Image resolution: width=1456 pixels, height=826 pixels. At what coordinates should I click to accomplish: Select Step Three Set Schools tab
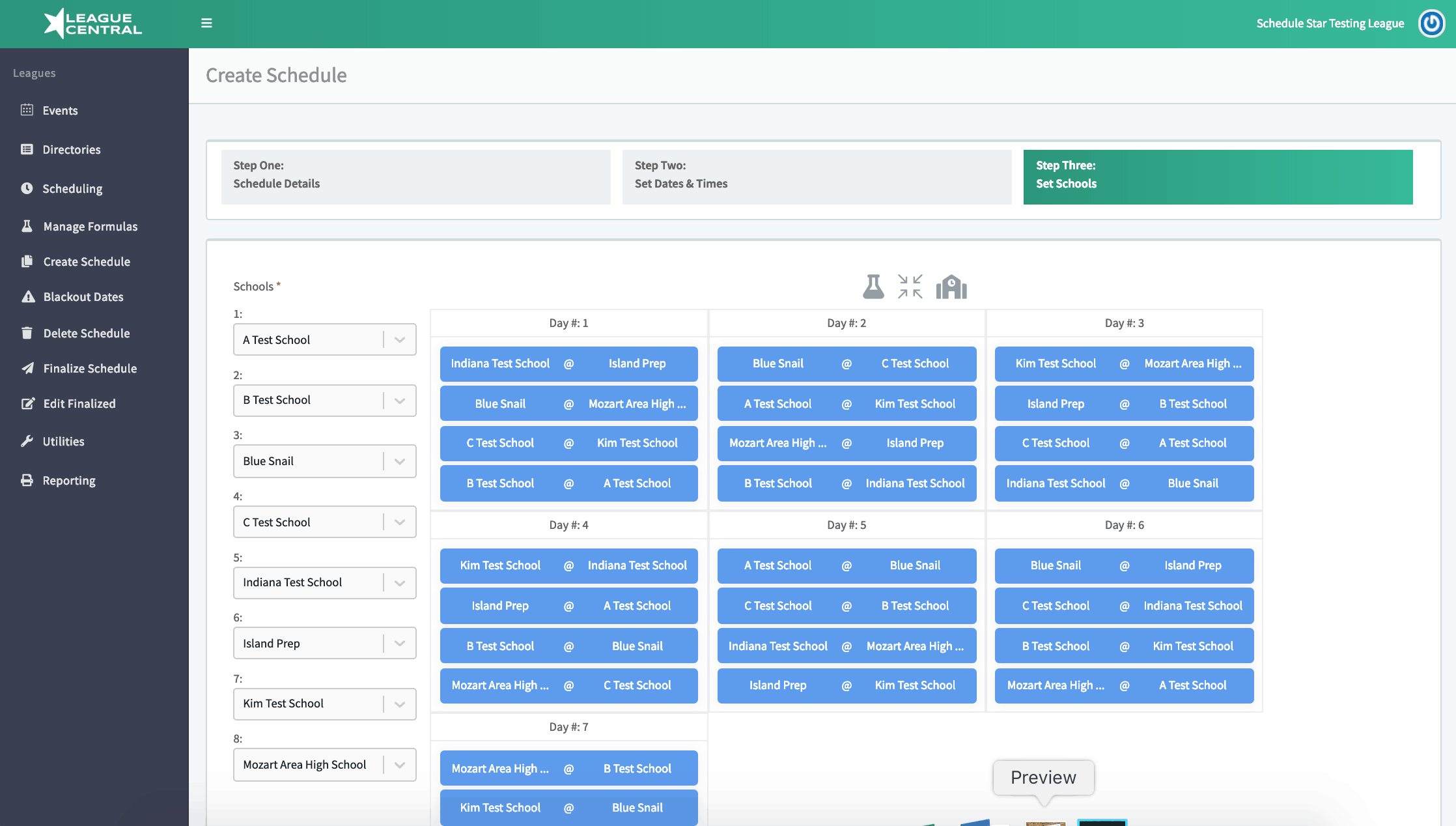[x=1218, y=177]
